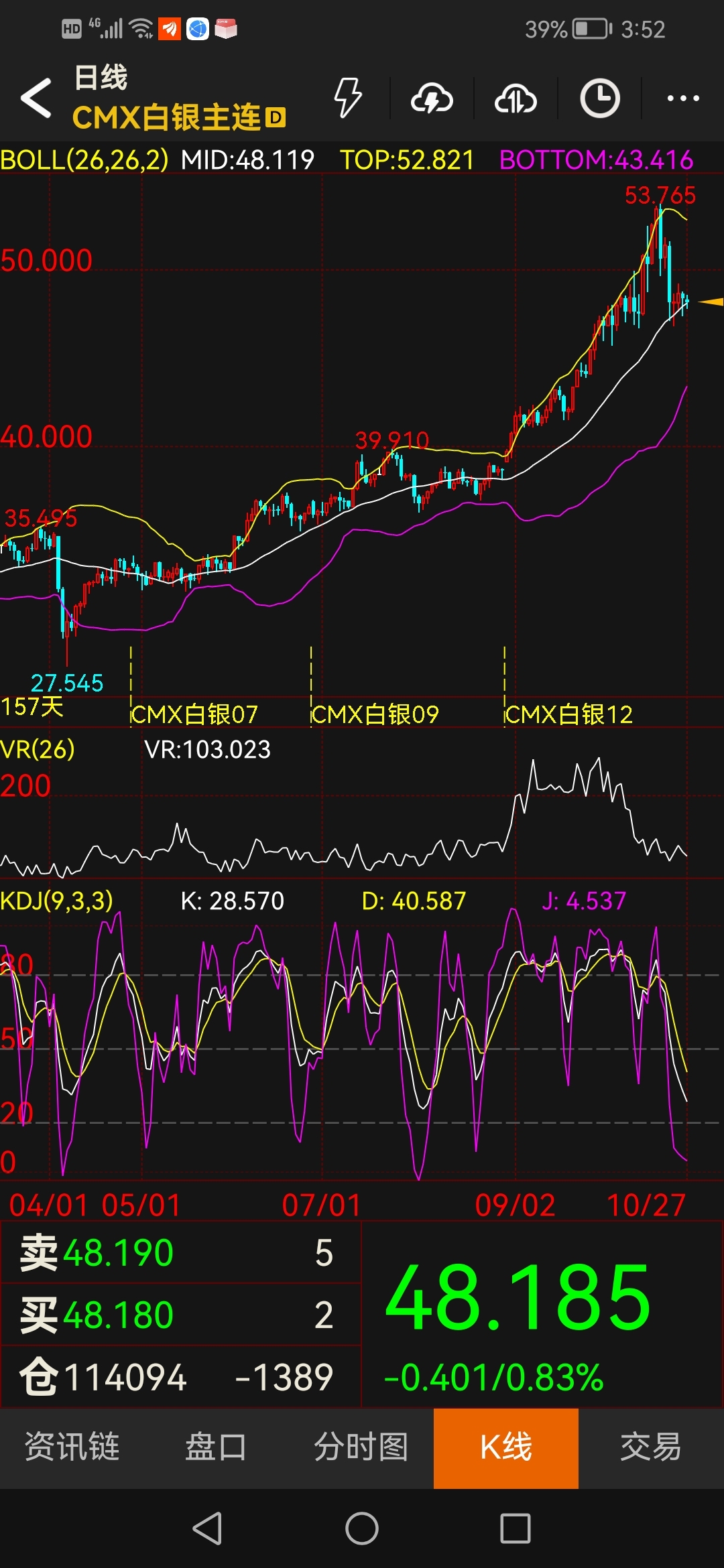Tap the J: 4.537 value
The height and width of the screenshot is (1568, 724).
[584, 901]
